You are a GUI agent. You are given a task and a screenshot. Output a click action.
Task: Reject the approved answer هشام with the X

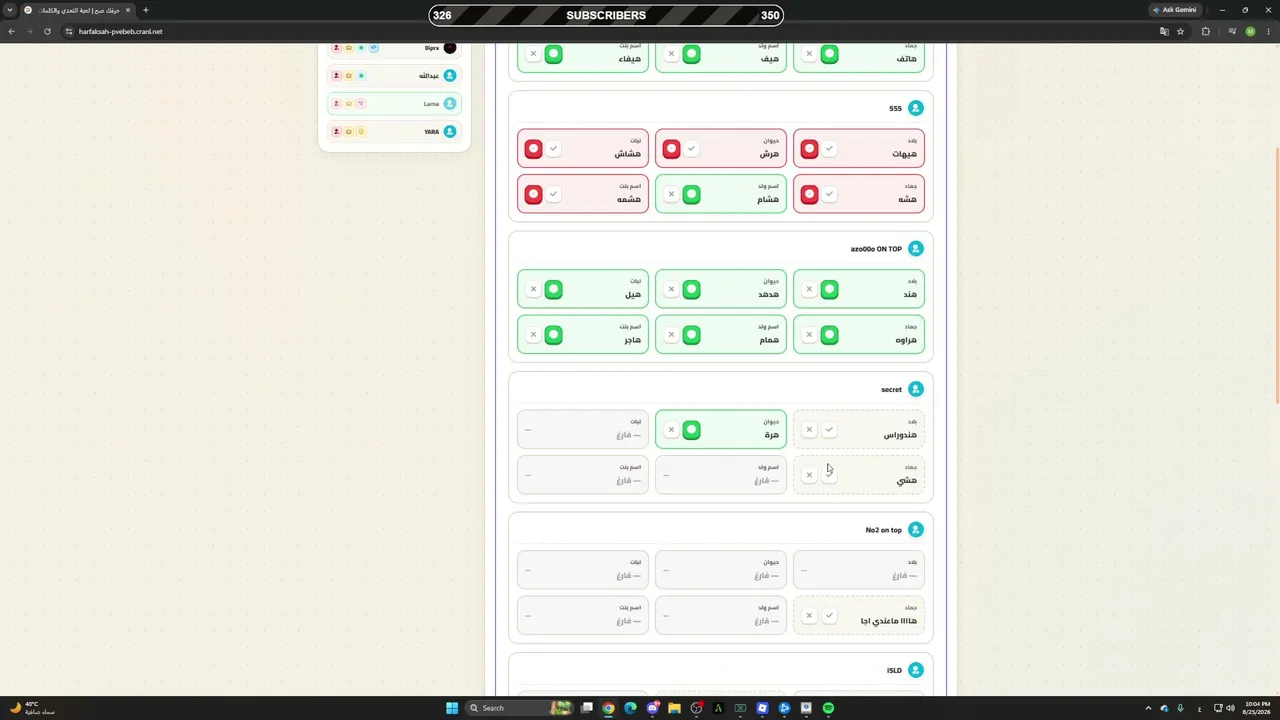[671, 194]
